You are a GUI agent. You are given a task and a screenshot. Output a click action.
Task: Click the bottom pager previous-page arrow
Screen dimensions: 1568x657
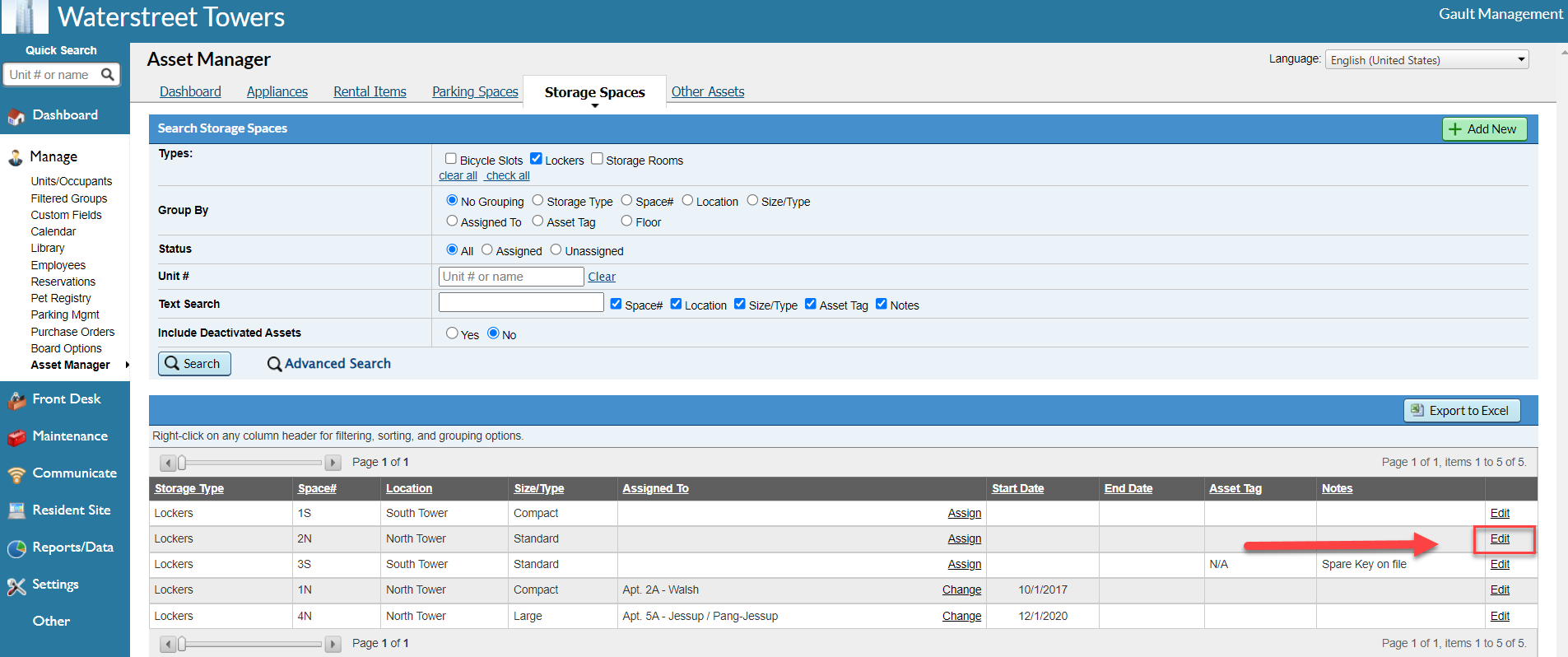point(168,644)
